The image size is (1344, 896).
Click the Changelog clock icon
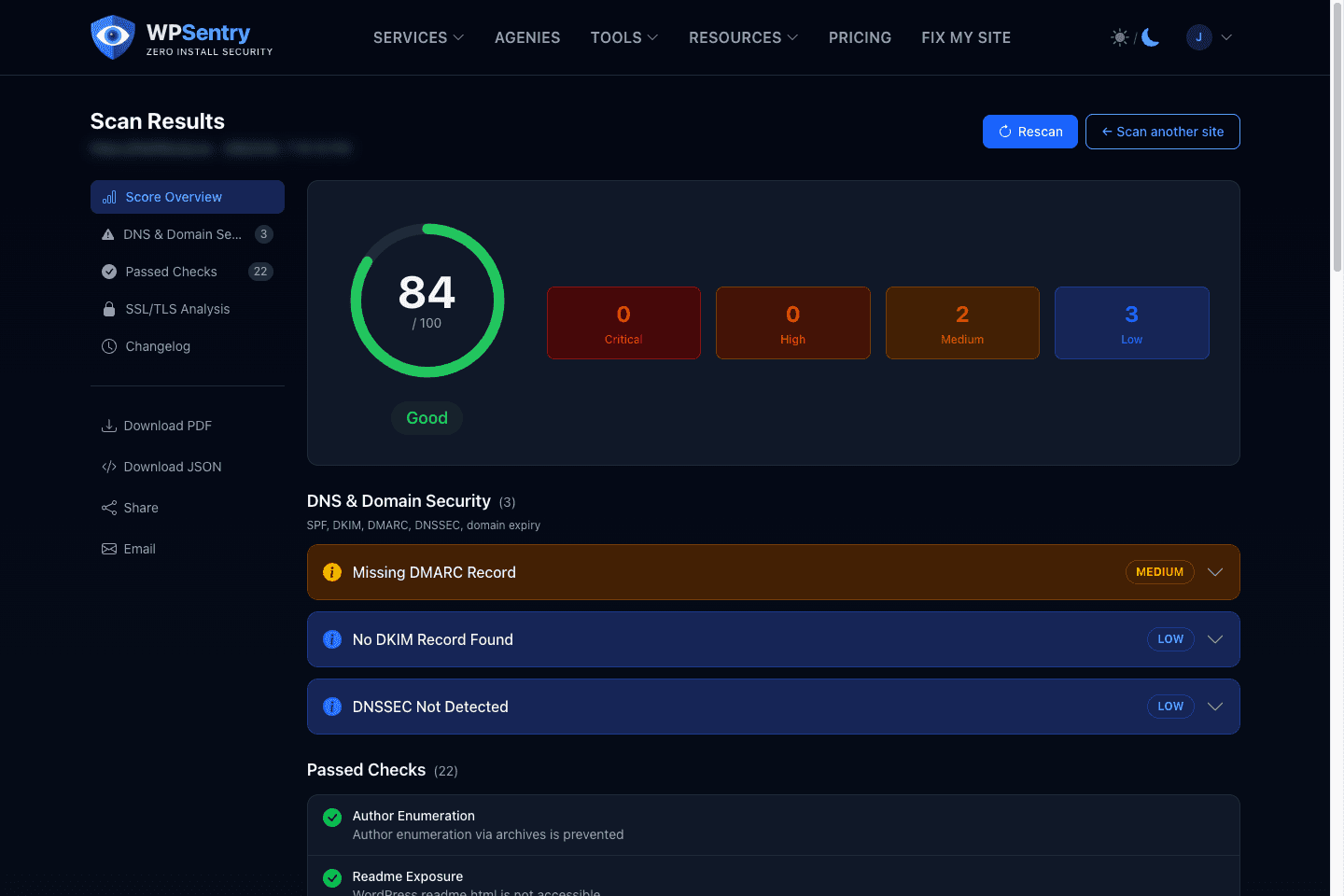tap(109, 346)
